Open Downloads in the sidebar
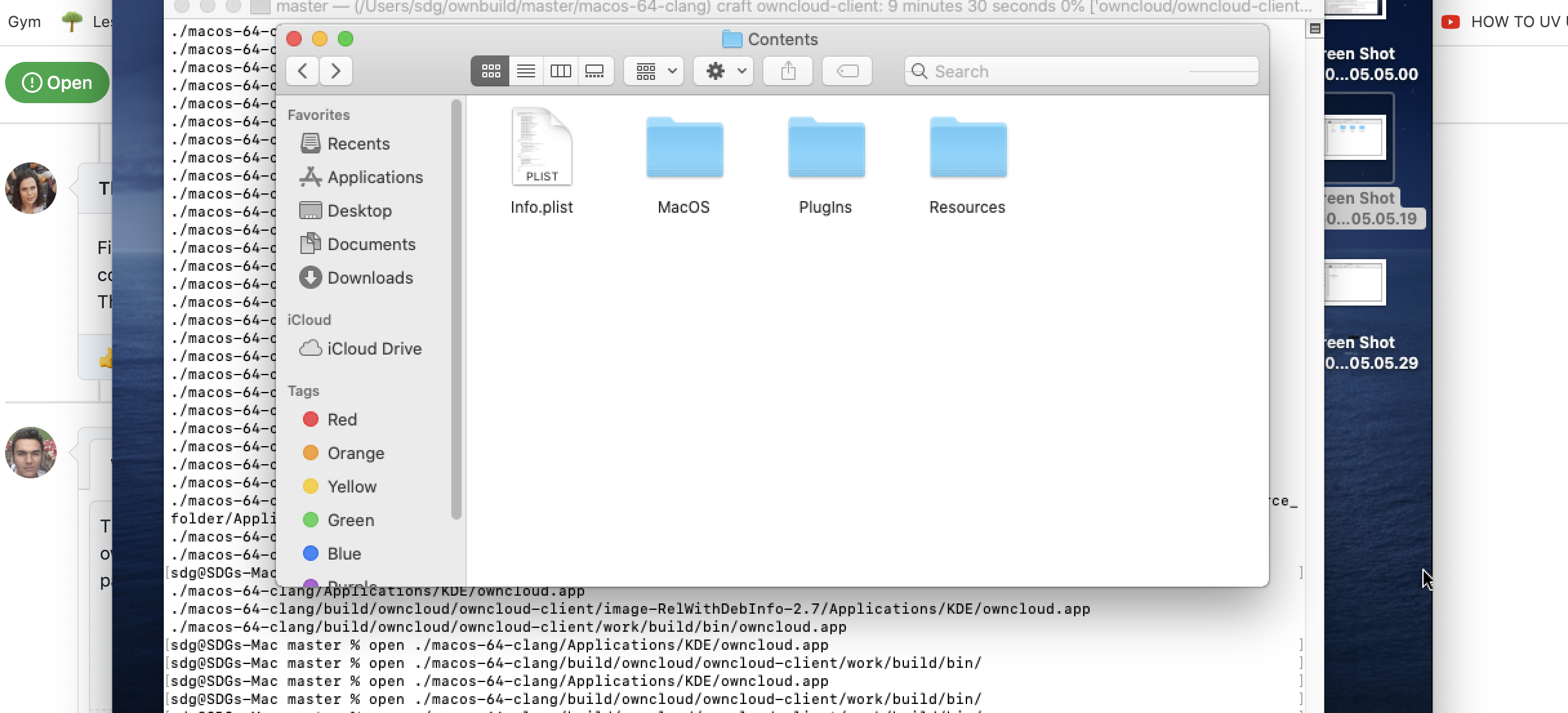This screenshot has height=713, width=1568. coord(357,277)
